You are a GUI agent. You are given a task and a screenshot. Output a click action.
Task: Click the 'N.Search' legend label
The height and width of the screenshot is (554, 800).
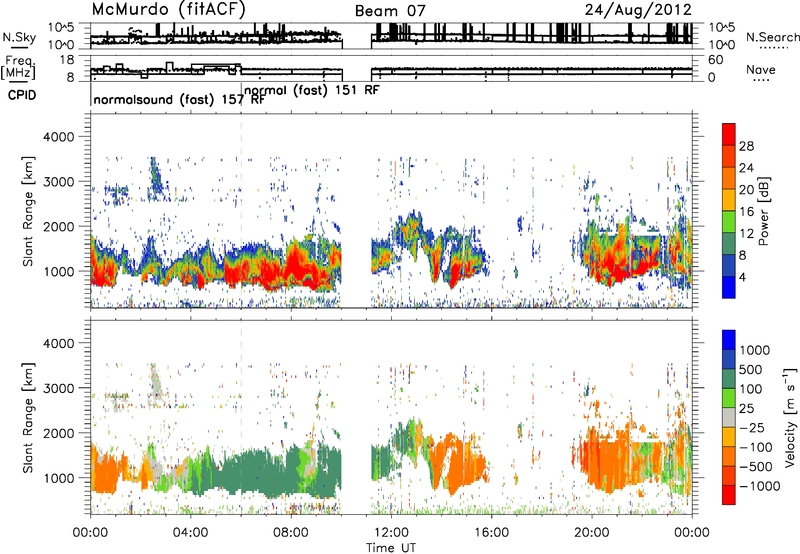coord(772,37)
